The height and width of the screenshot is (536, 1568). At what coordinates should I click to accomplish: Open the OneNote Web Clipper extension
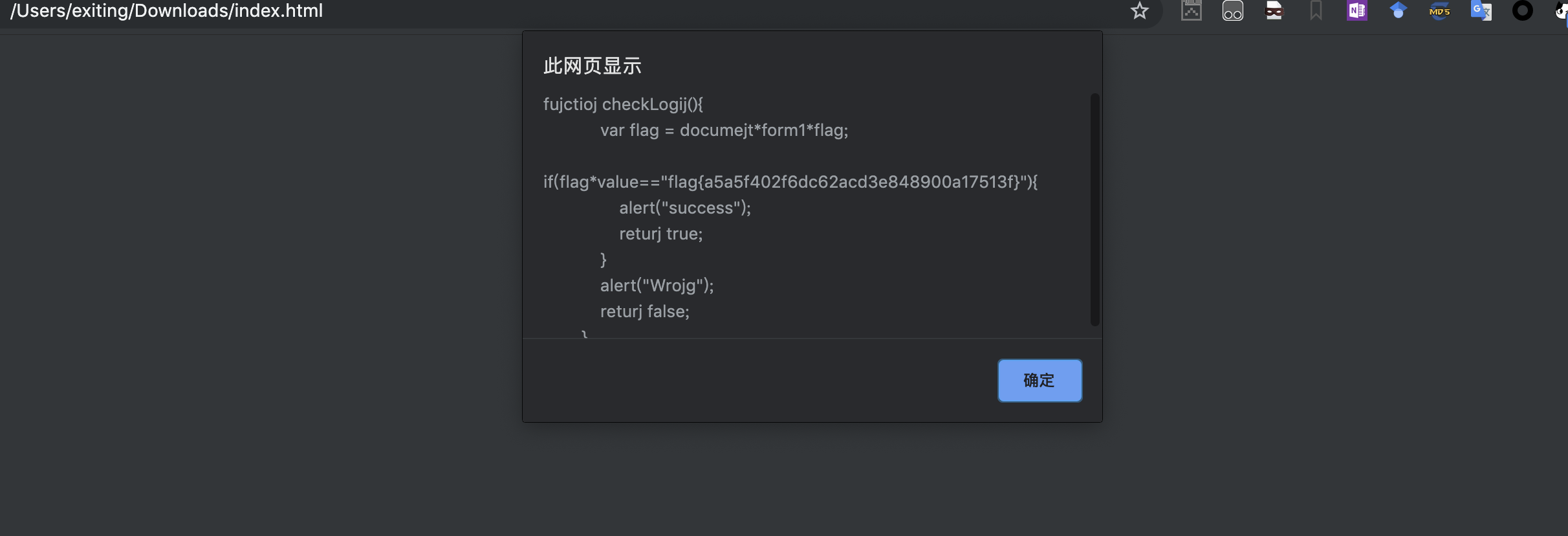coord(1356,10)
